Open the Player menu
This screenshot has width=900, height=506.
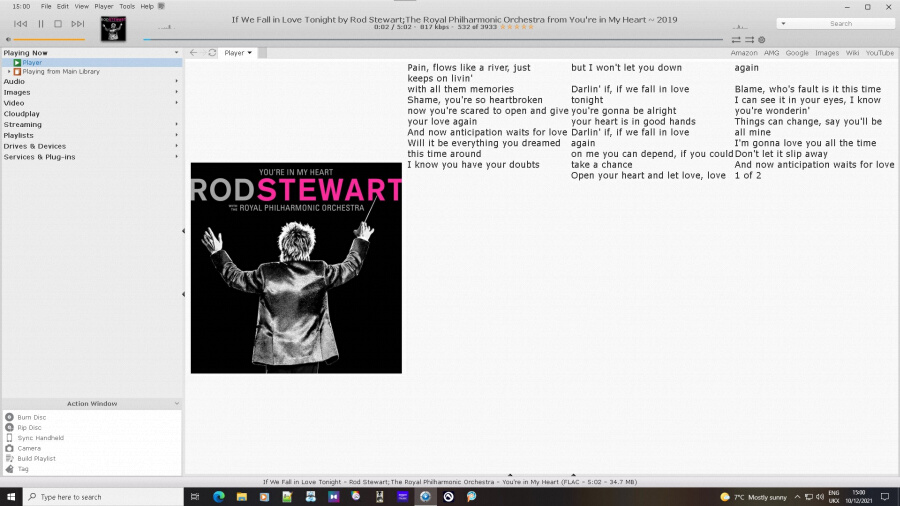click(104, 6)
